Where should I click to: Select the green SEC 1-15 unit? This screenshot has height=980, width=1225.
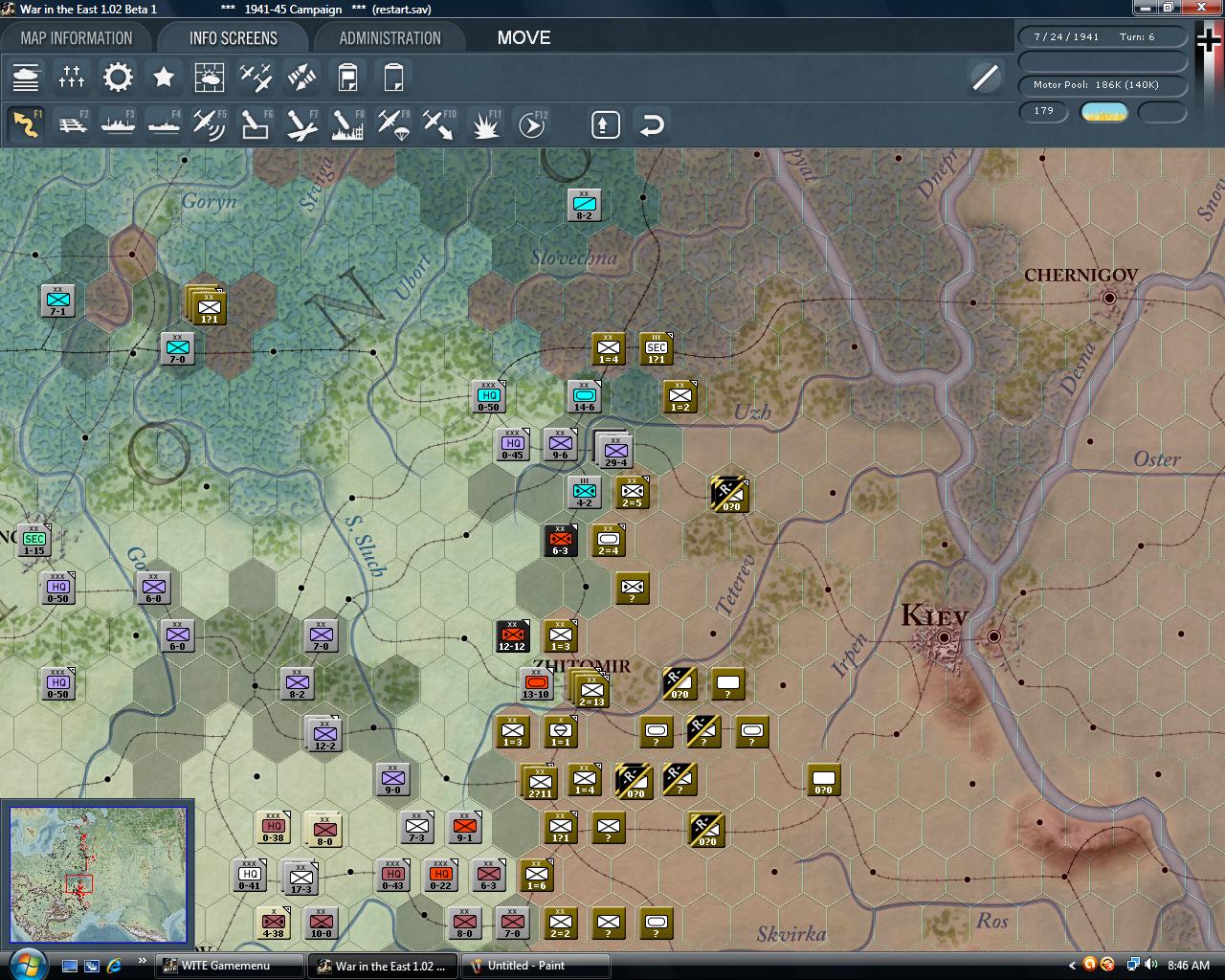(34, 540)
